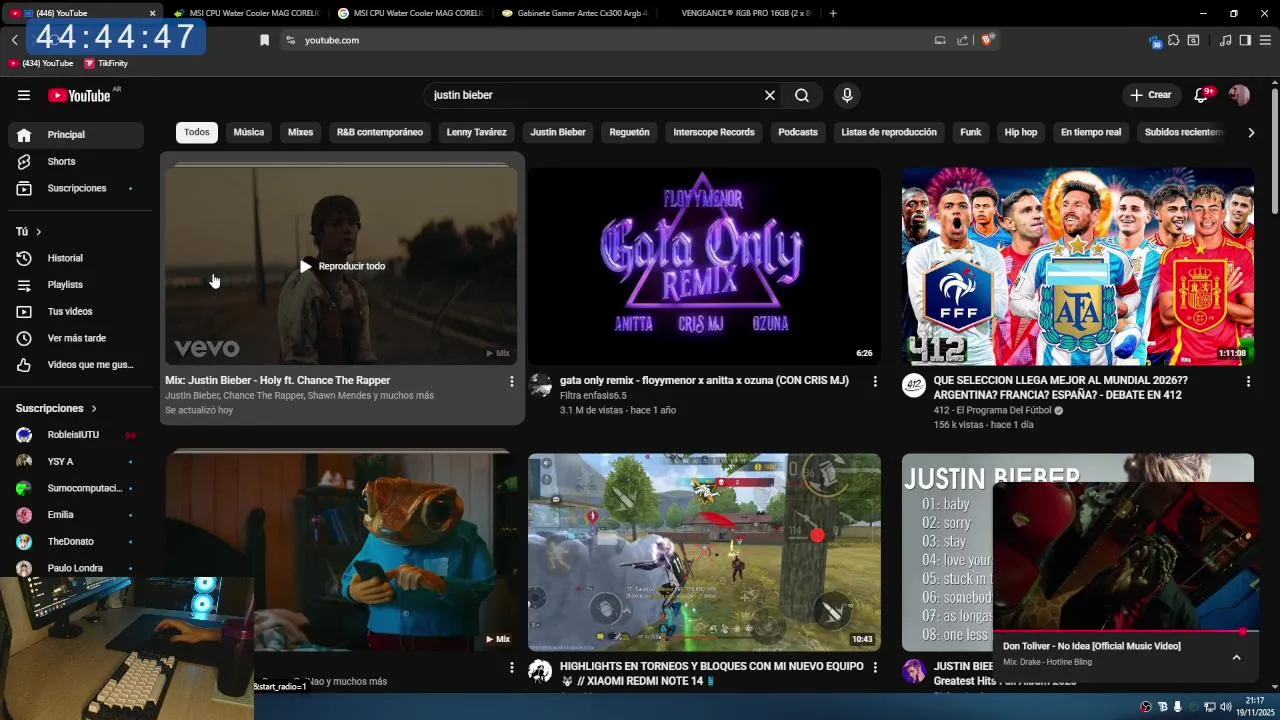Screen dimensions: 1280x720
Task: Click the share page icon in address bar
Action: pos(962,40)
